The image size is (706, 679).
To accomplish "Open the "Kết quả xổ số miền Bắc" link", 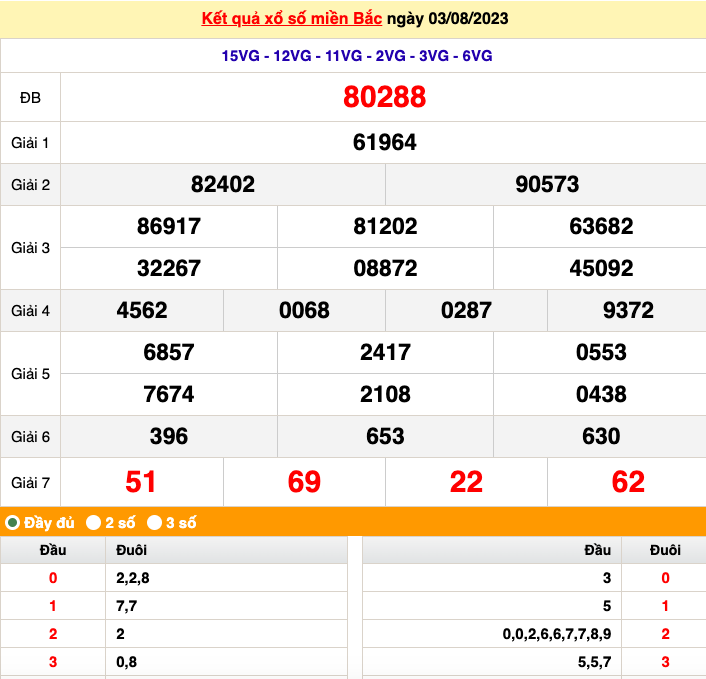I will (291, 20).
